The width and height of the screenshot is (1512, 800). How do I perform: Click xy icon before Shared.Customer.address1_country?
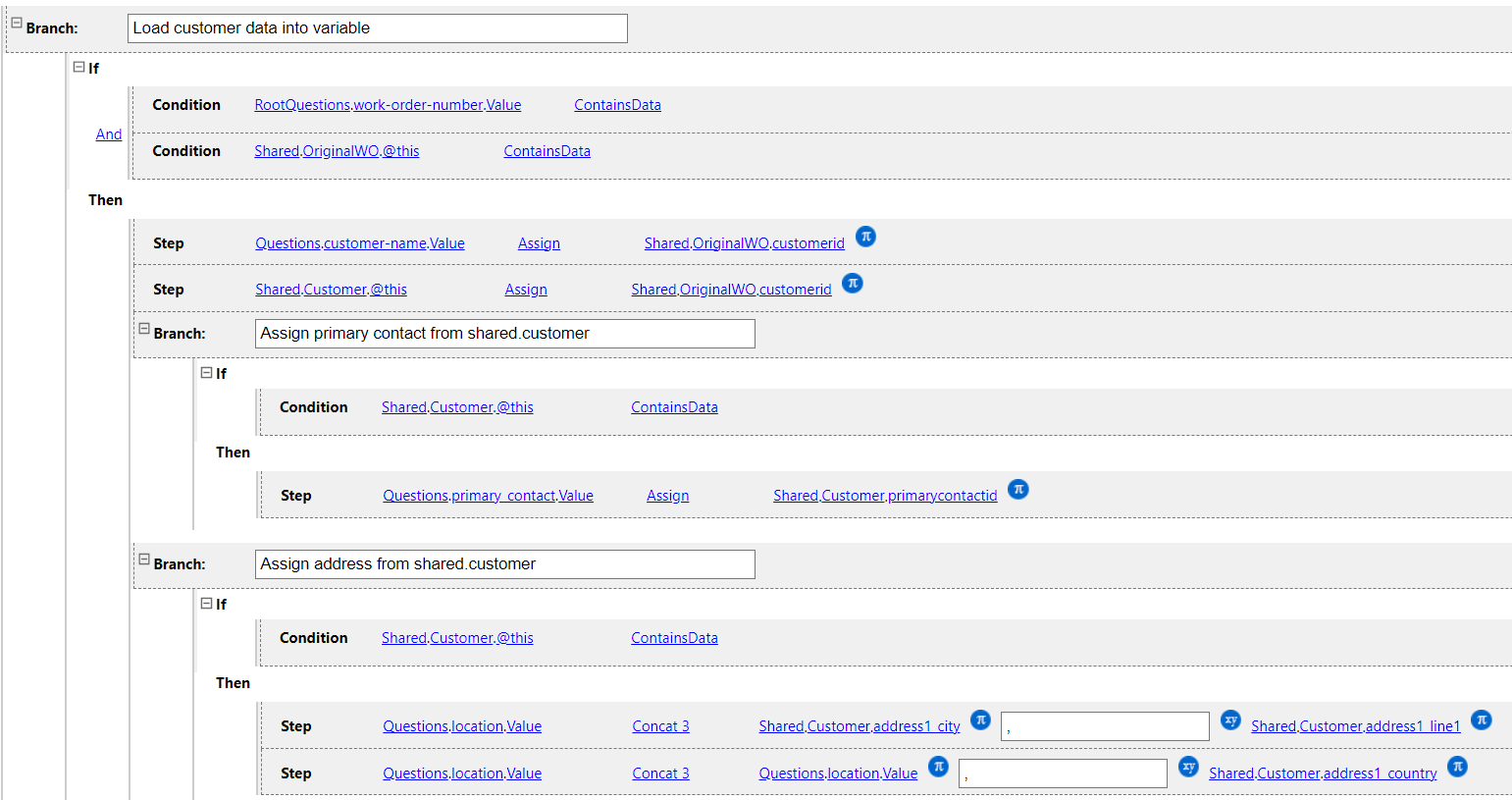point(1188,767)
